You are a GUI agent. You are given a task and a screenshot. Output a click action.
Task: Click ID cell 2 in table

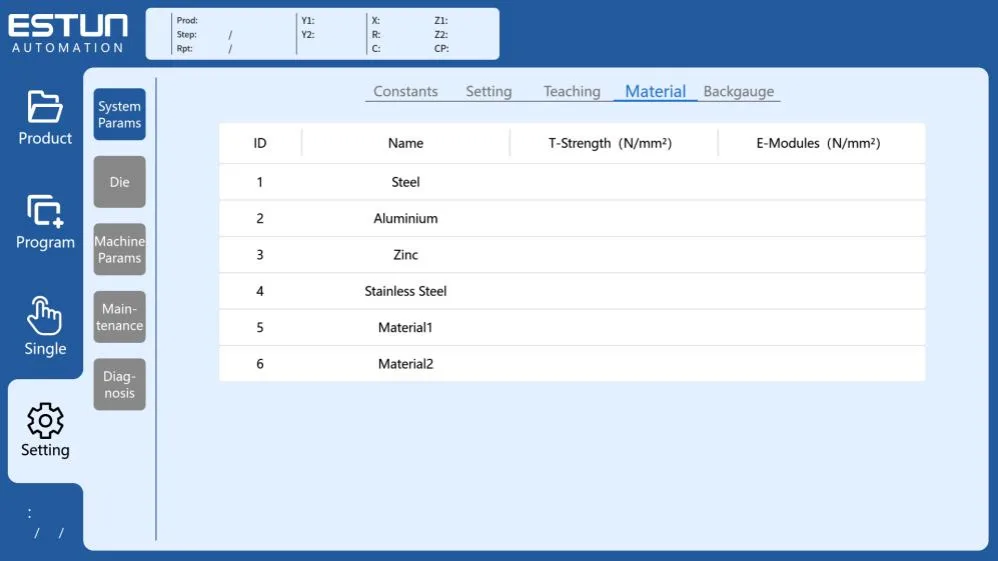(260, 218)
